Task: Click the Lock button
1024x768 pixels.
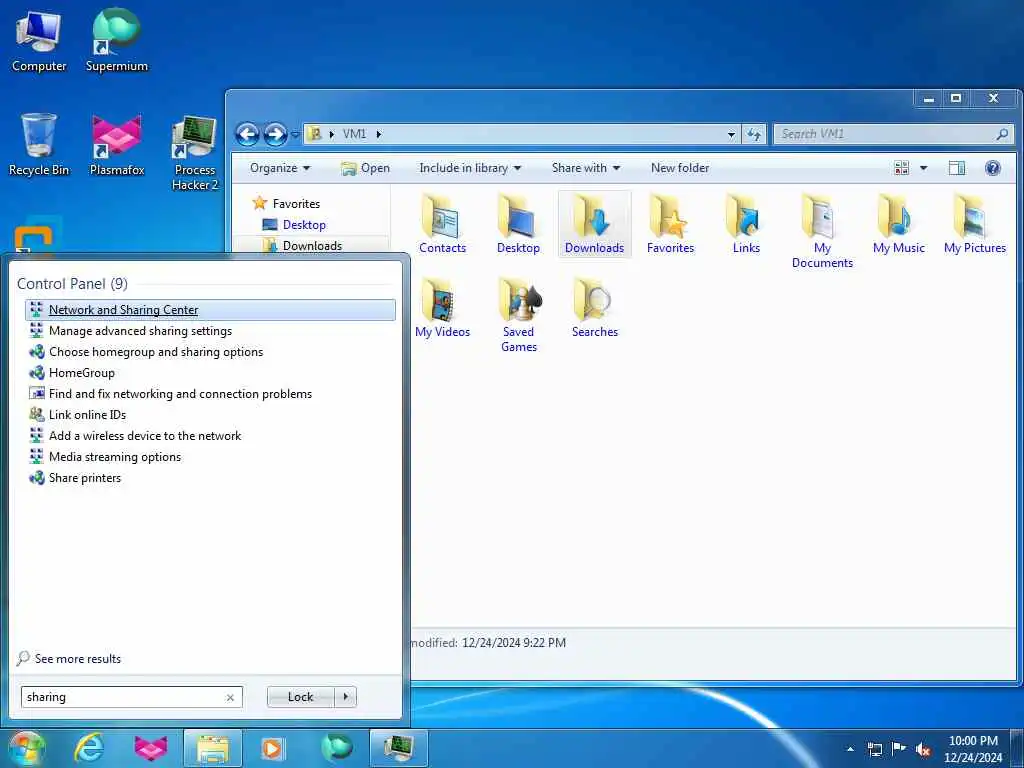Action: pyautogui.click(x=300, y=697)
